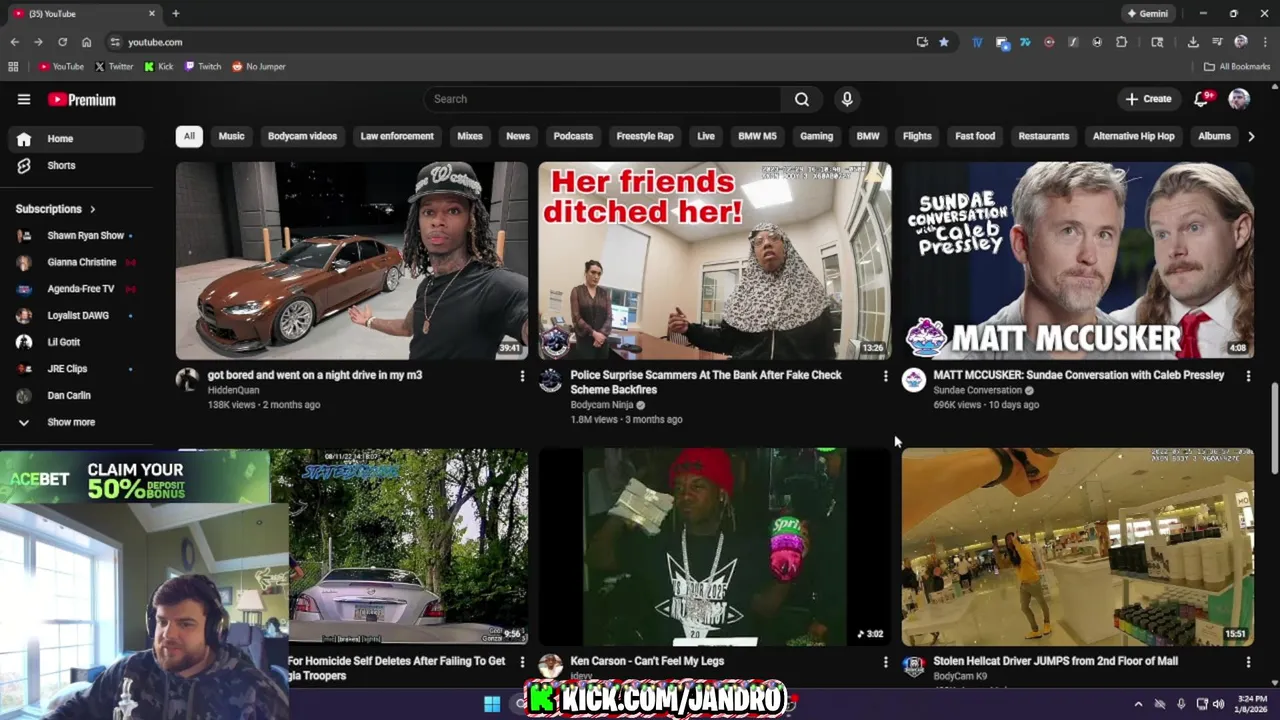Open the browser apps grid shortcut
This screenshot has width=1280, height=720.
tap(13, 67)
